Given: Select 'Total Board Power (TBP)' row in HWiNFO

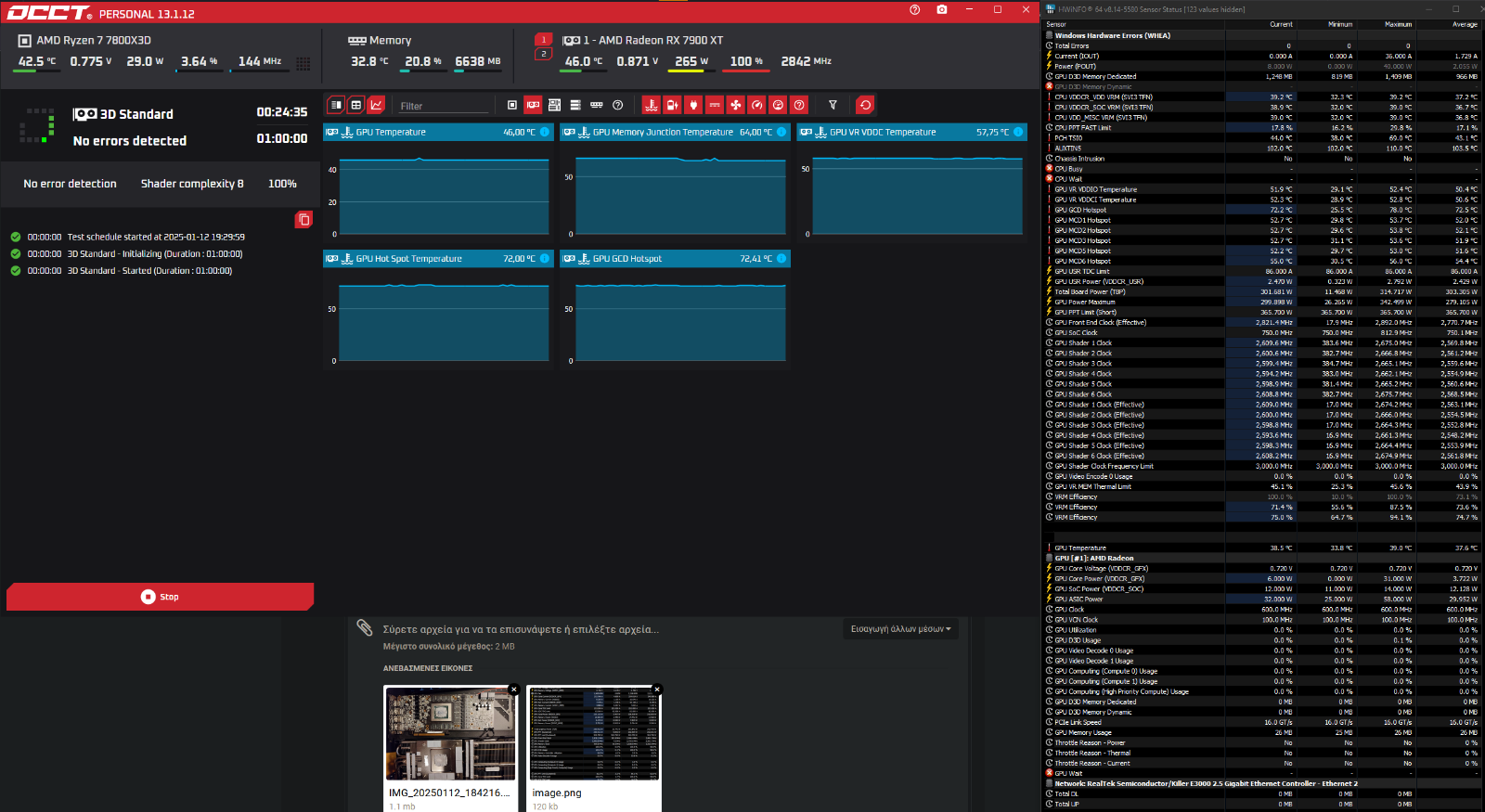Looking at the screenshot, I should tap(1263, 291).
